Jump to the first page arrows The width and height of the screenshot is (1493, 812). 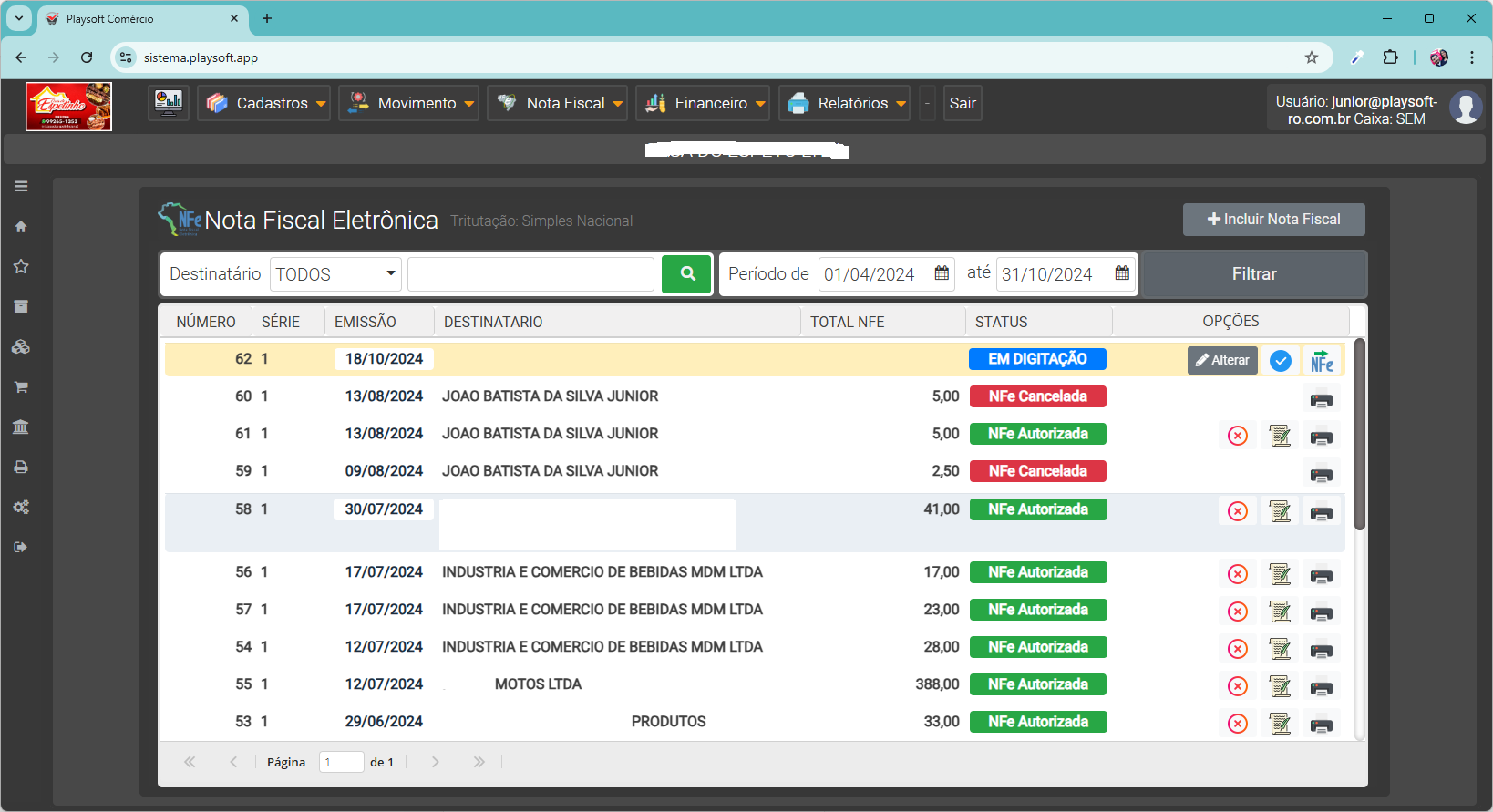coord(190,762)
